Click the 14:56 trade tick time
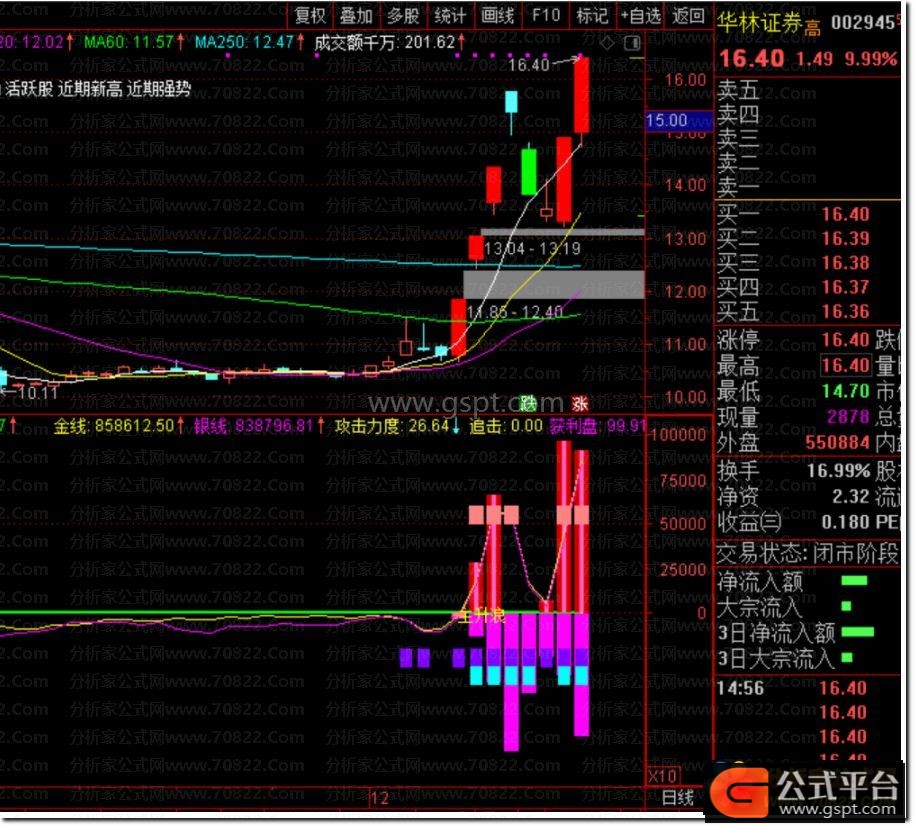 (740, 689)
